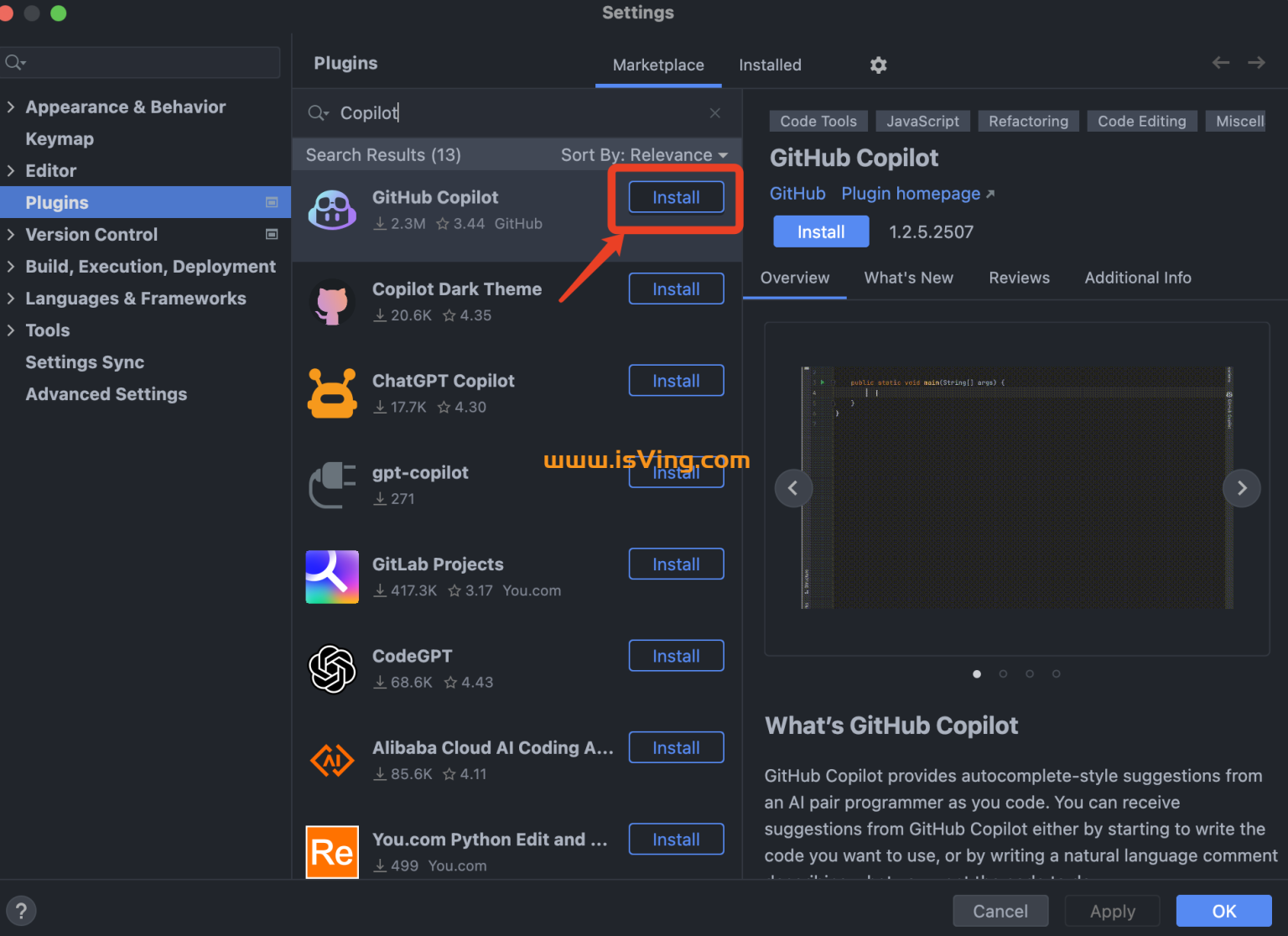
Task: Open the Plugin homepage link
Action: point(911,193)
